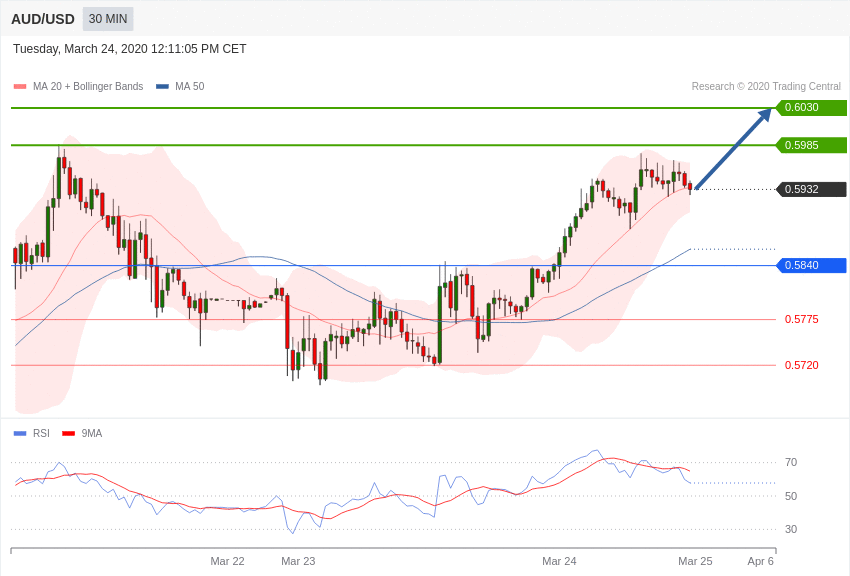Click the Mar 22 date axis label
Image resolution: width=850 pixels, height=576 pixels.
pyautogui.click(x=227, y=561)
